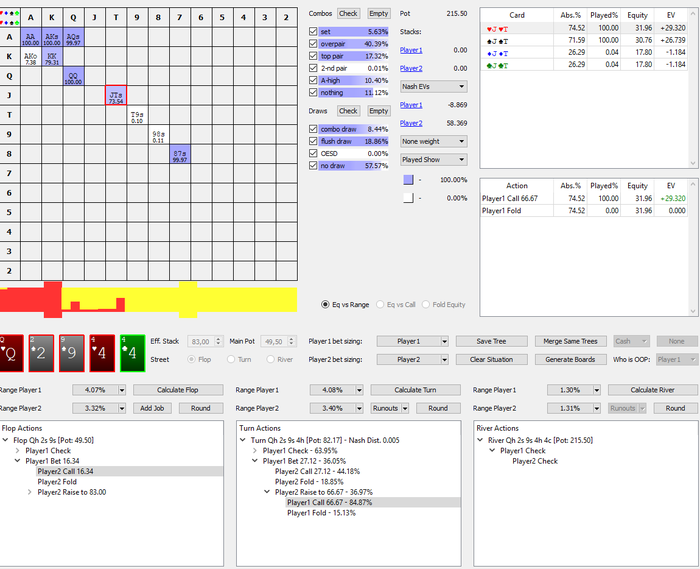Image resolution: width=700 pixels, height=569 pixels.
Task: Select the red JT hearts row in card table
Action: [584, 28]
